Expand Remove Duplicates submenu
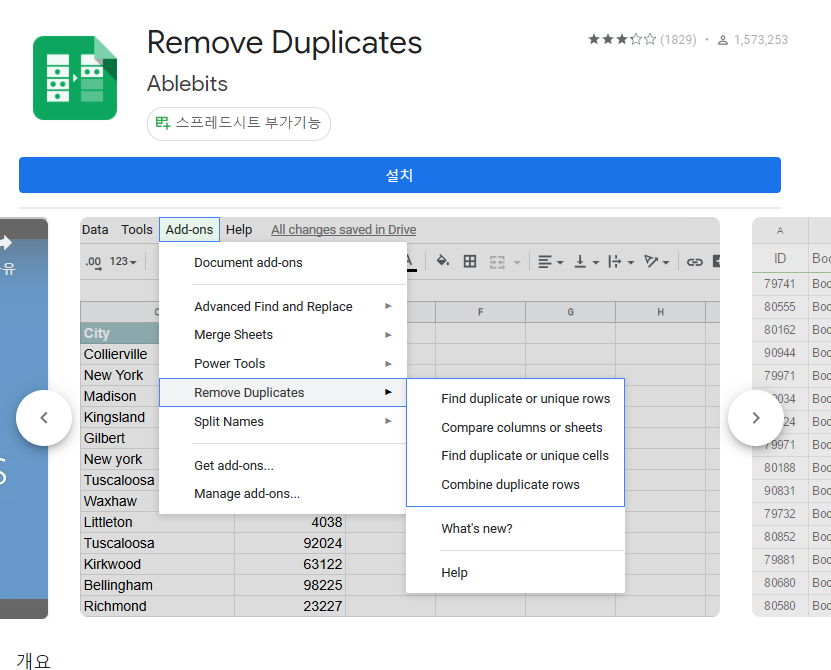Screen dimensions: 831x670 pyautogui.click(x=283, y=392)
